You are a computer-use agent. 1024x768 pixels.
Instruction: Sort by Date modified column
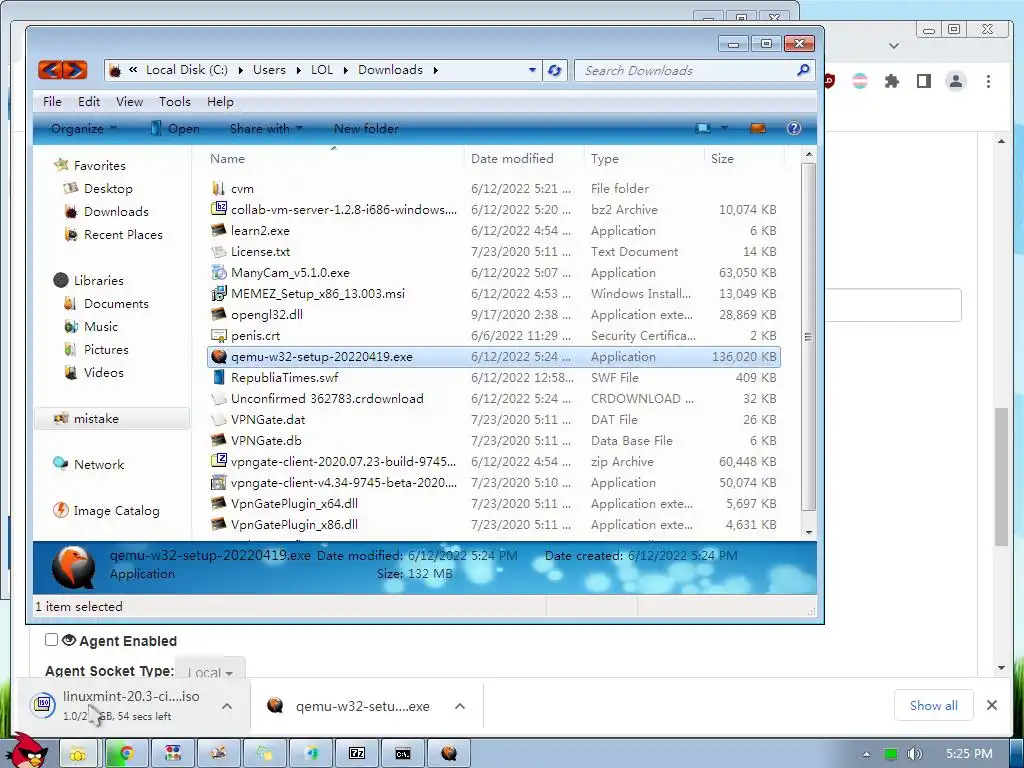tap(512, 159)
